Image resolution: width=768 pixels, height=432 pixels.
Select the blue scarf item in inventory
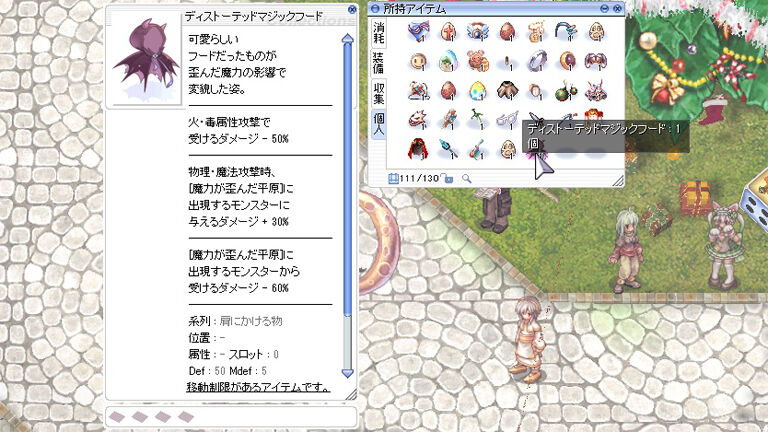click(x=418, y=32)
